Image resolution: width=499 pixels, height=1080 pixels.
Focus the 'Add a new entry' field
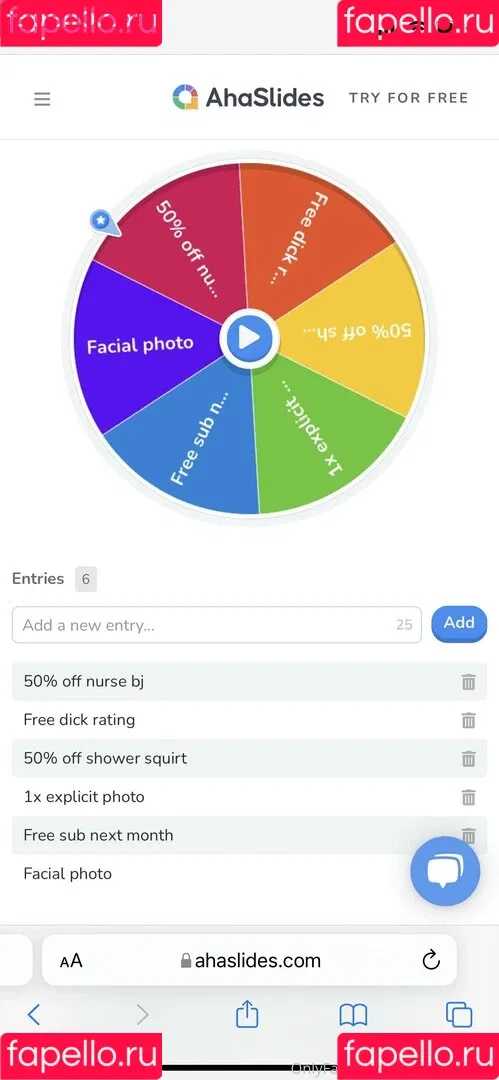point(216,625)
